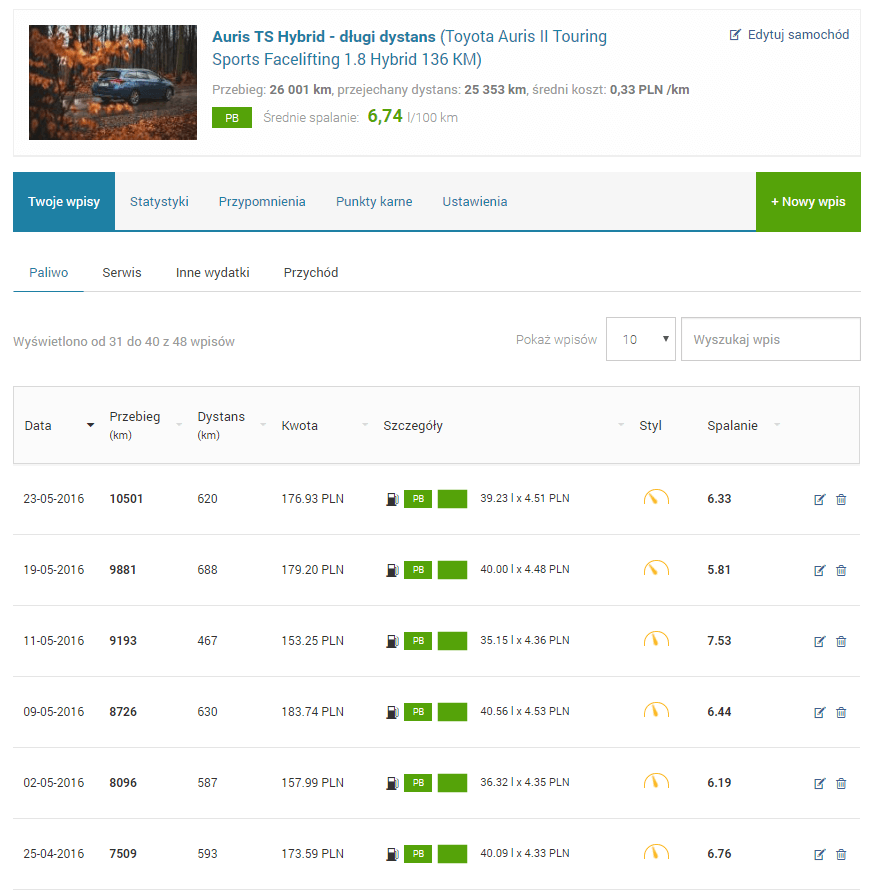Viewport: 877px width, 891px height.
Task: Switch to the Statystyki tab
Action: 159,201
